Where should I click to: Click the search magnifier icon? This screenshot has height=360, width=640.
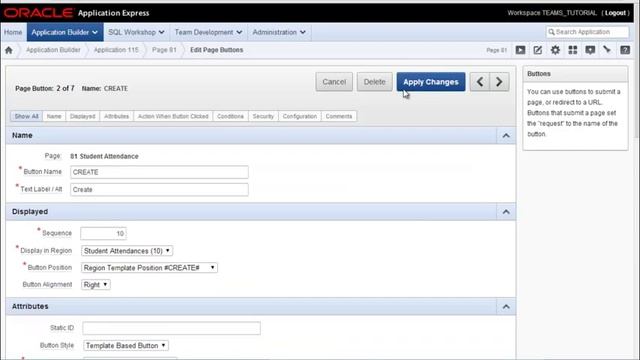[x=551, y=32]
